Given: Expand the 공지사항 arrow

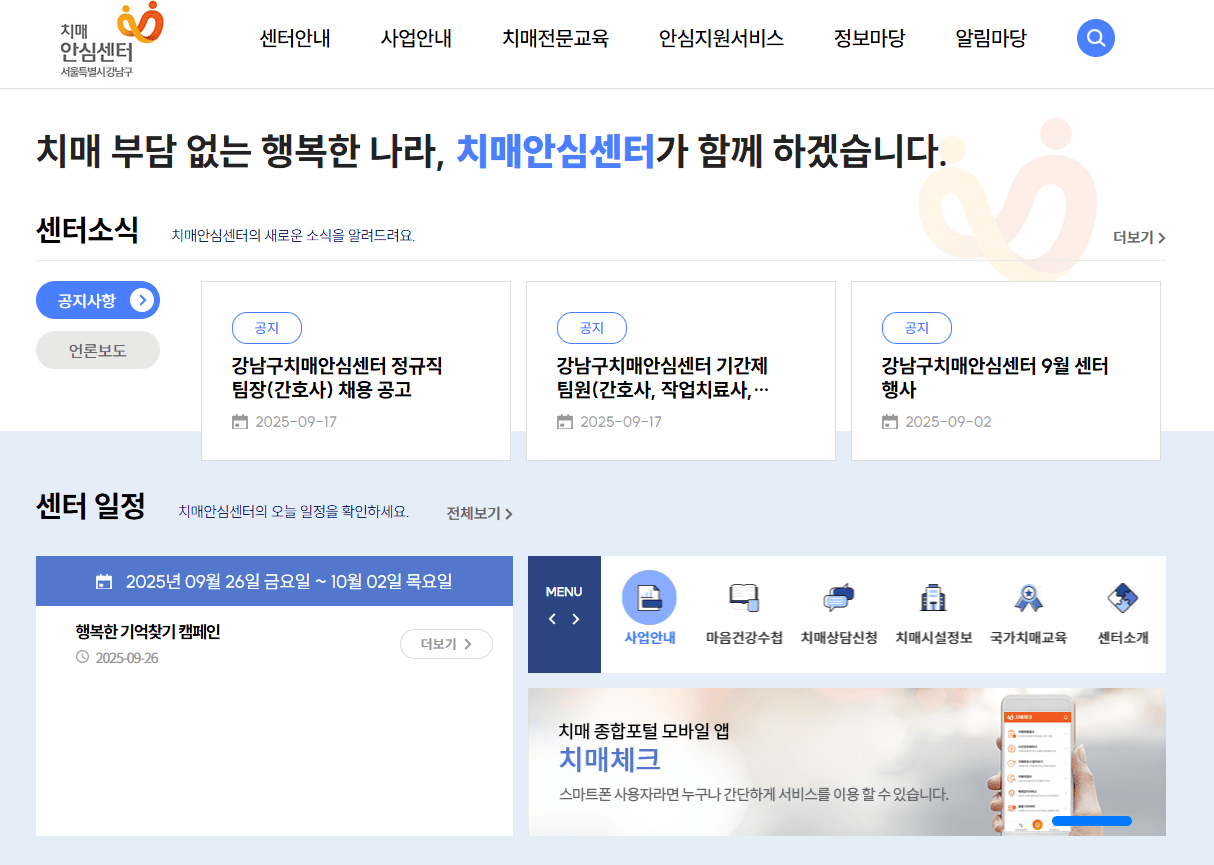Looking at the screenshot, I should pyautogui.click(x=141, y=300).
